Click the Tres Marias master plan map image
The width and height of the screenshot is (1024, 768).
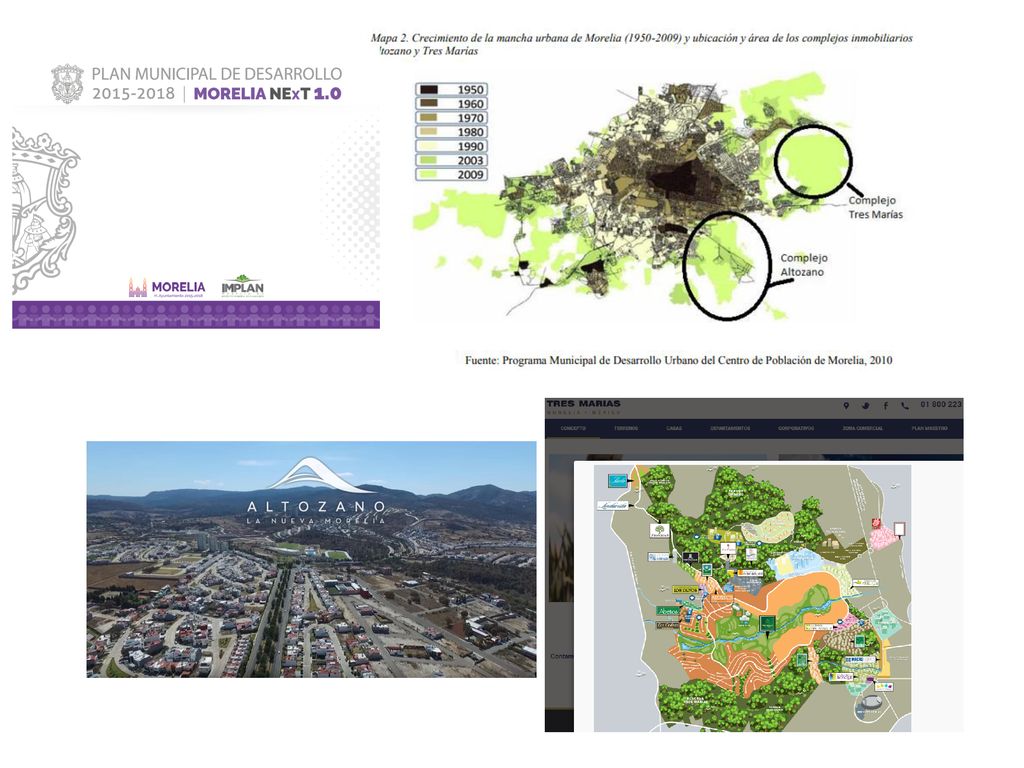pos(752,598)
